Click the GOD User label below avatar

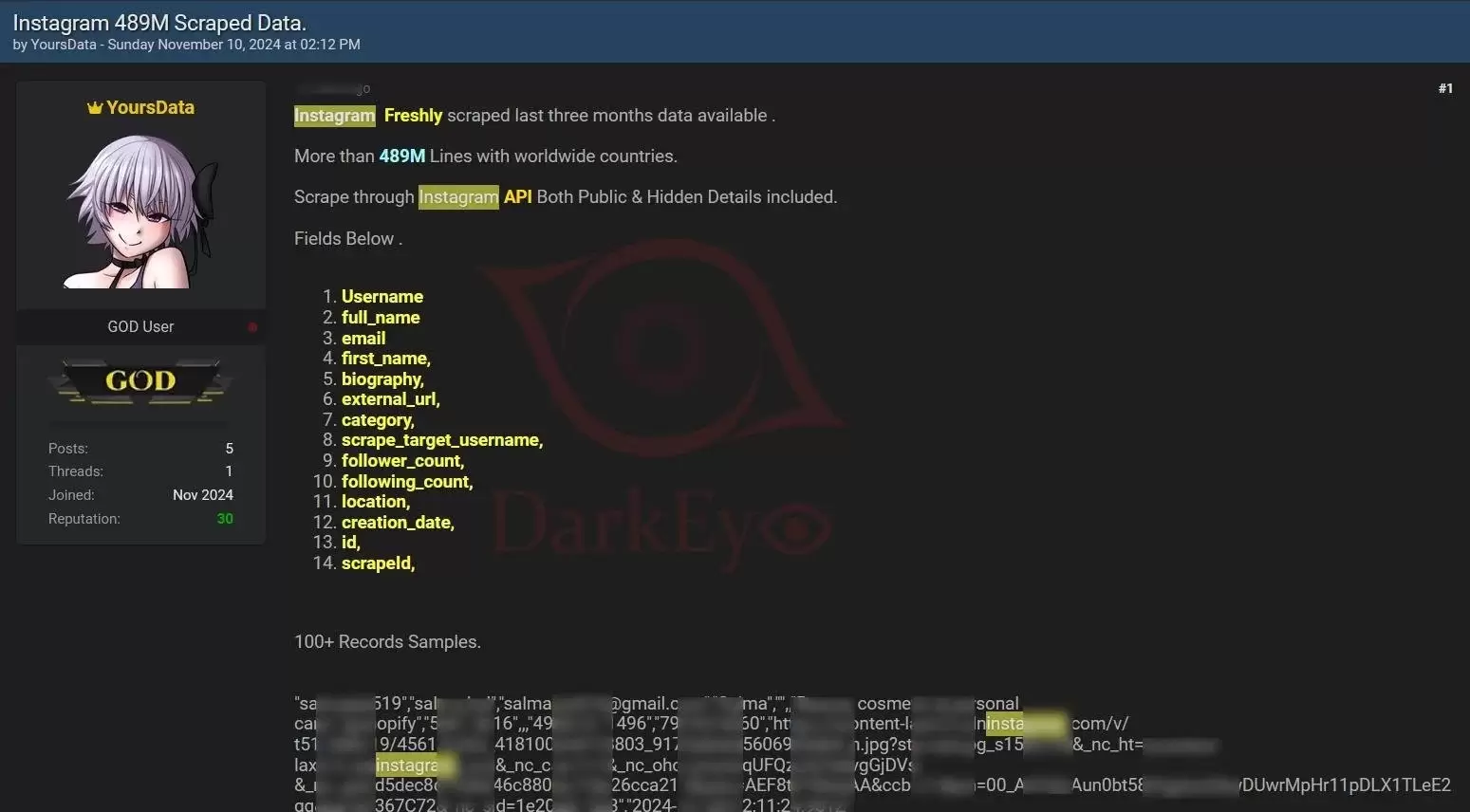pos(140,326)
